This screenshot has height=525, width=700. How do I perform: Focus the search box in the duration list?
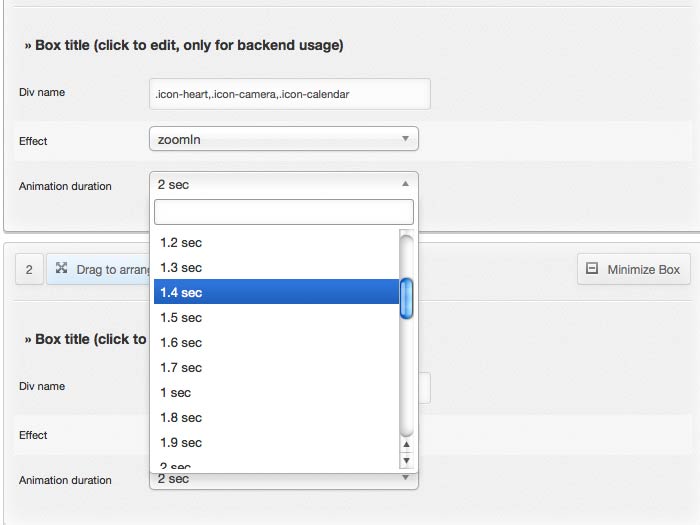283,212
